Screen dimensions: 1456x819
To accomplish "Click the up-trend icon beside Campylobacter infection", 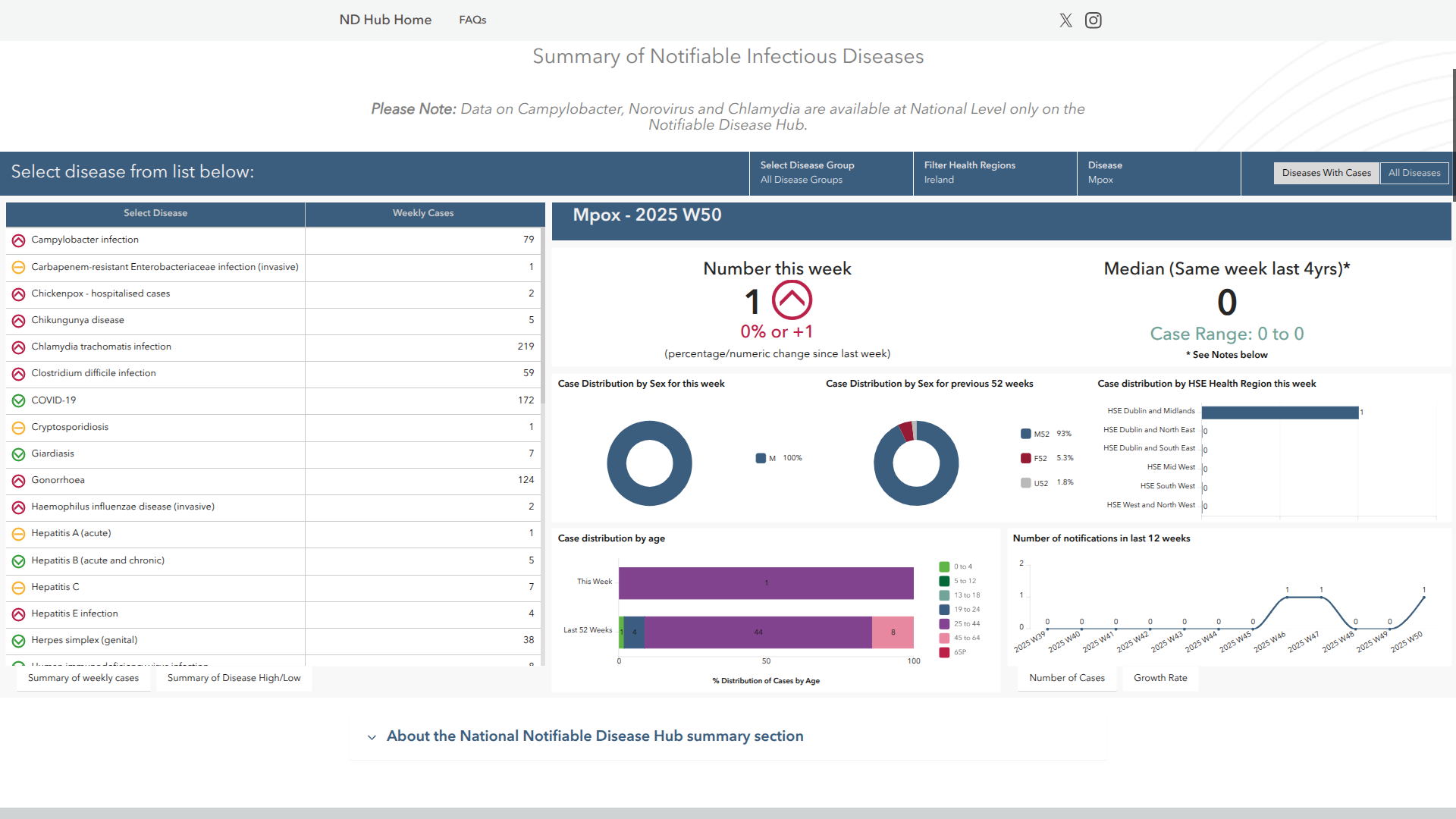I will (x=18, y=240).
